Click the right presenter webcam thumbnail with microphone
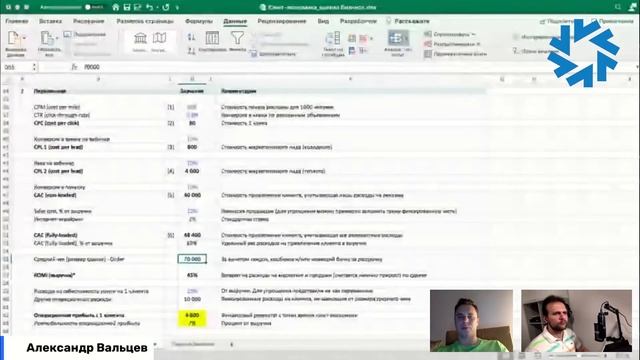This screenshot has height=360, width=640. coord(576,321)
